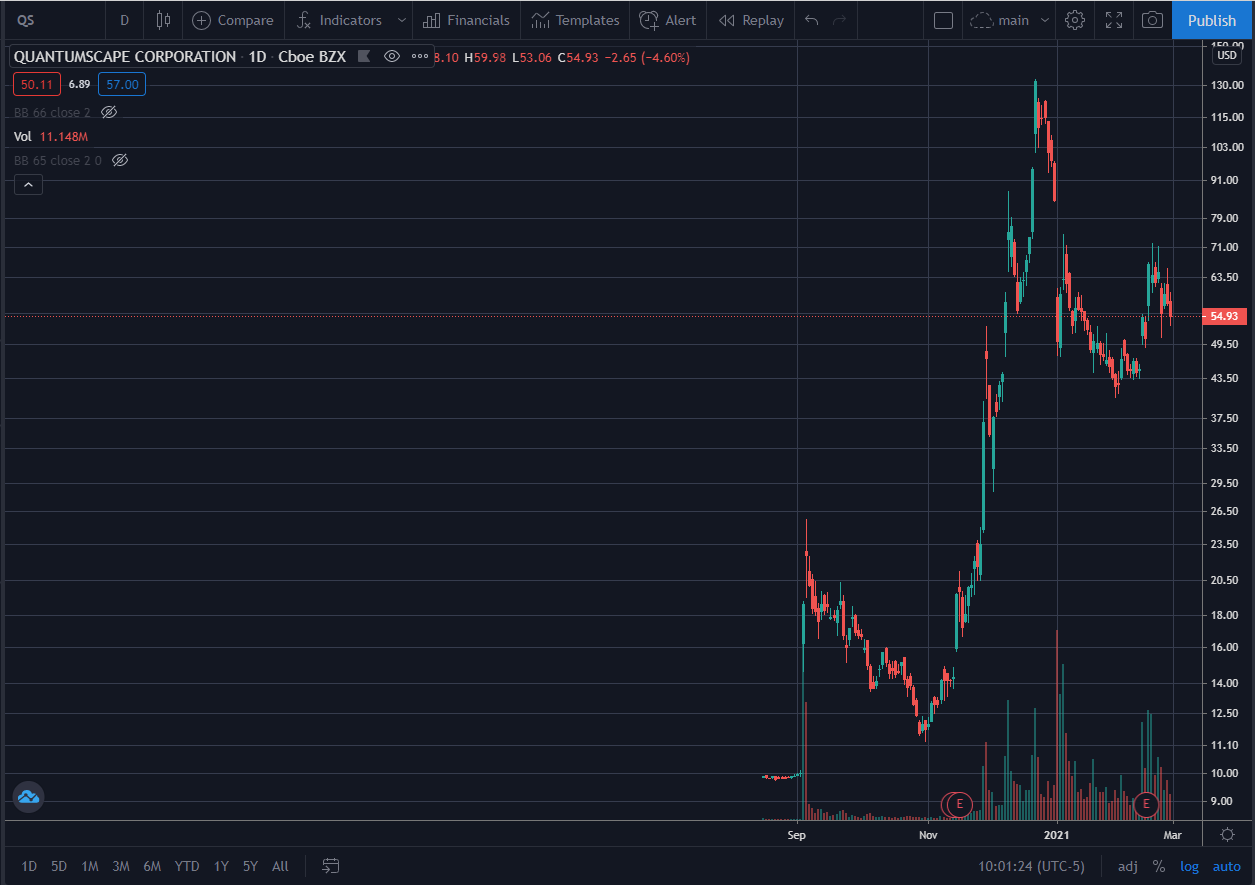The height and width of the screenshot is (885, 1255).
Task: Enter fullscreen mode
Action: (1114, 20)
